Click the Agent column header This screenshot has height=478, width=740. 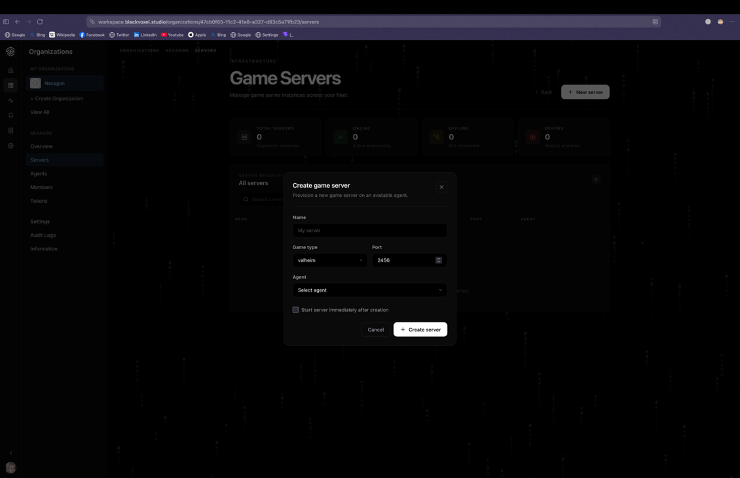(528, 219)
